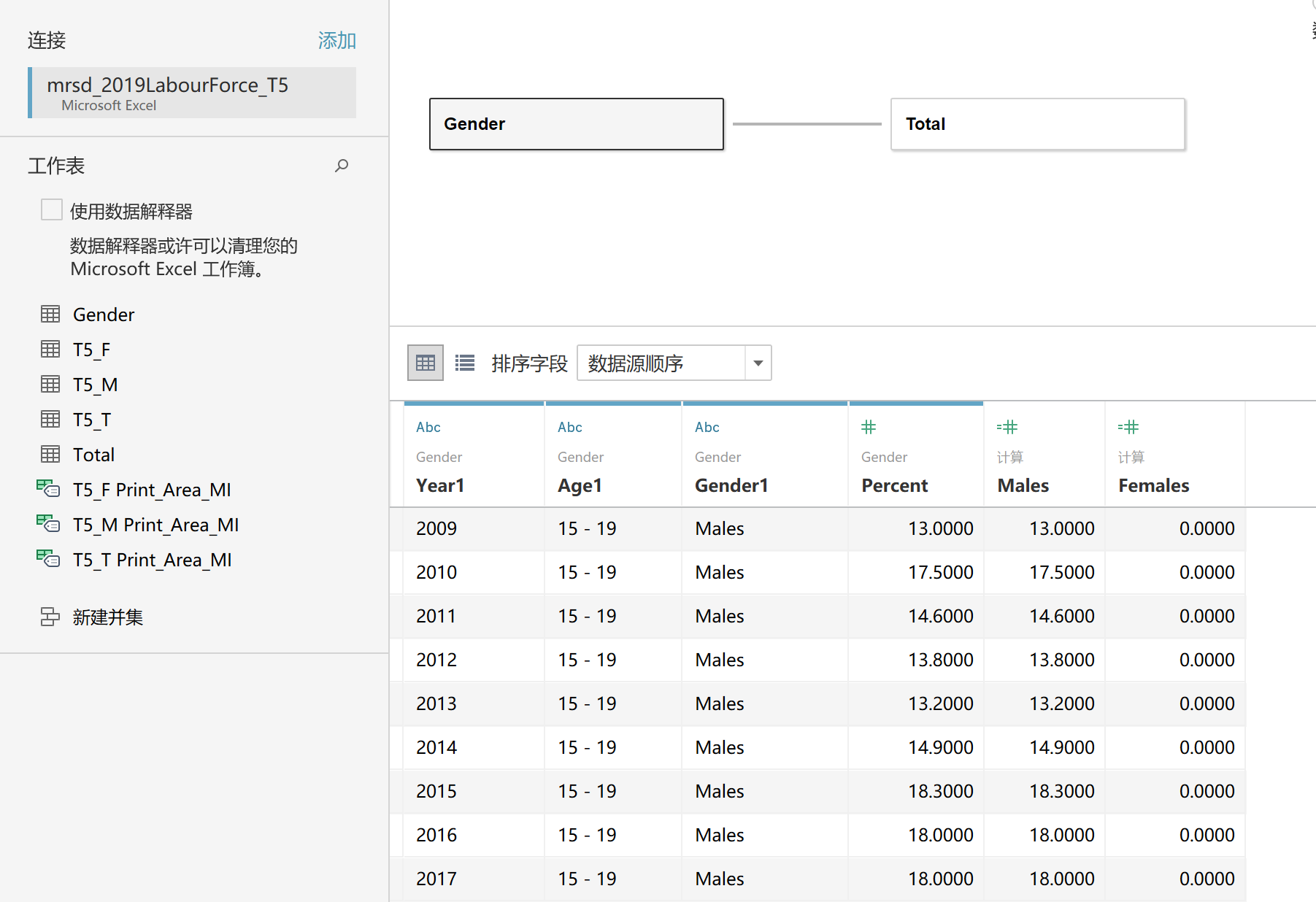Select the Total worksheet in list
Viewport: 1316px width, 902px height.
[x=93, y=455]
